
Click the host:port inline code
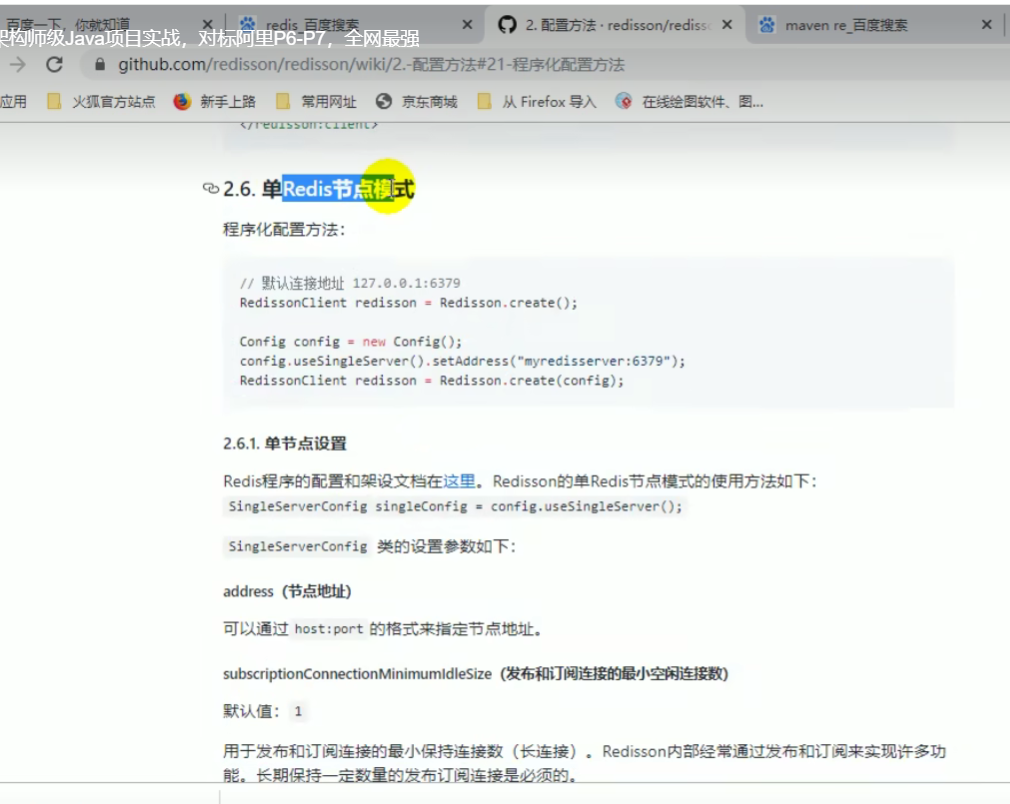point(329,629)
